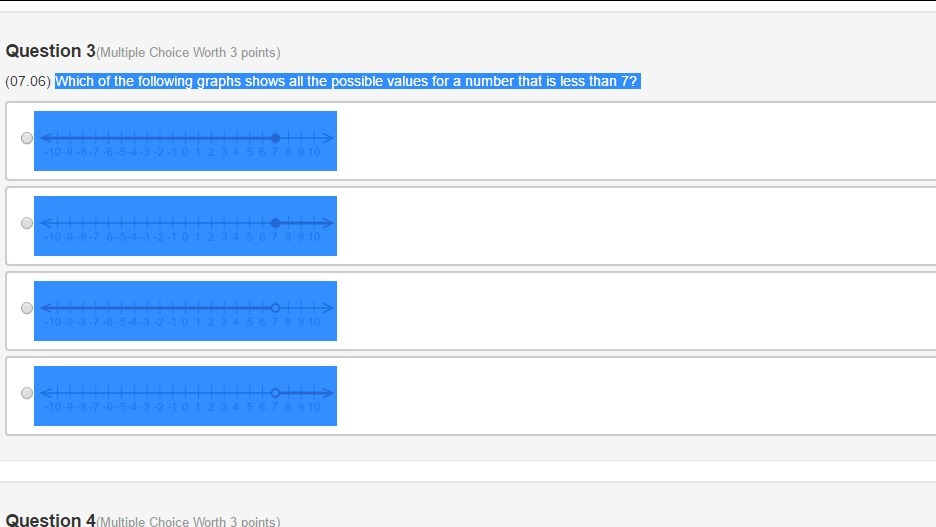Click the 0 label on the third number line
The width and height of the screenshot is (936, 527).
click(x=185, y=322)
